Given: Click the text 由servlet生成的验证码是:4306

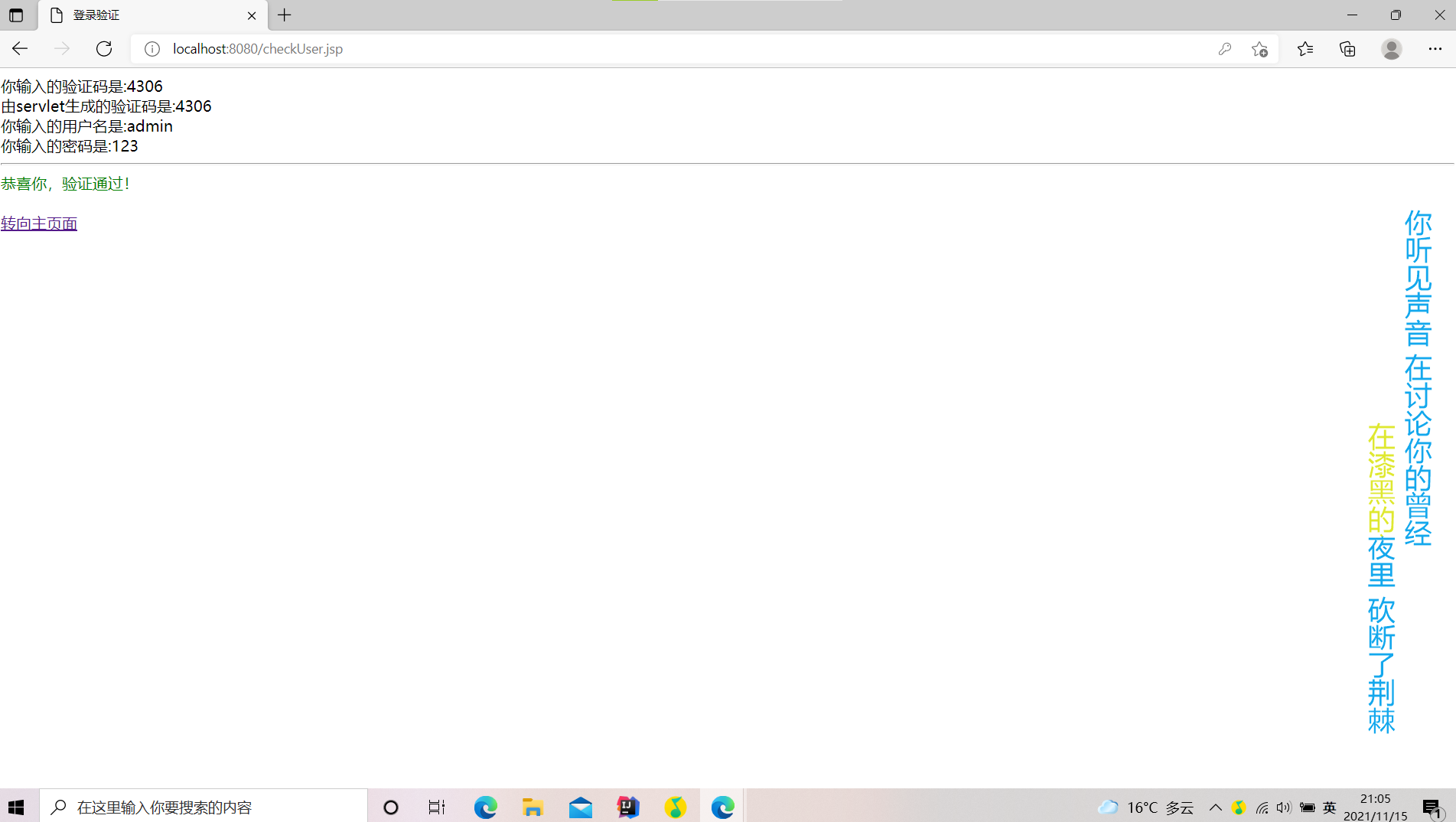Looking at the screenshot, I should coord(106,106).
